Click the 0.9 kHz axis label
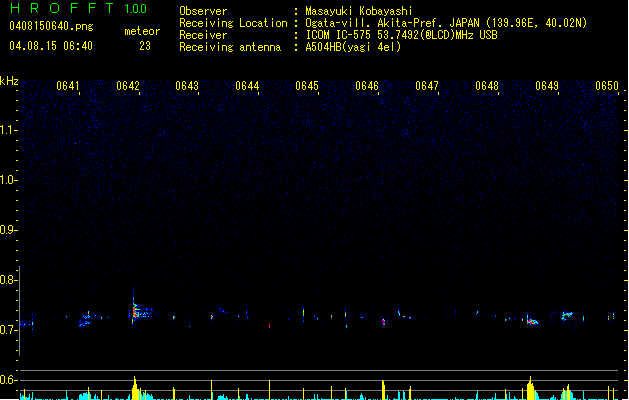This screenshot has height=400, width=629. pos(8,230)
